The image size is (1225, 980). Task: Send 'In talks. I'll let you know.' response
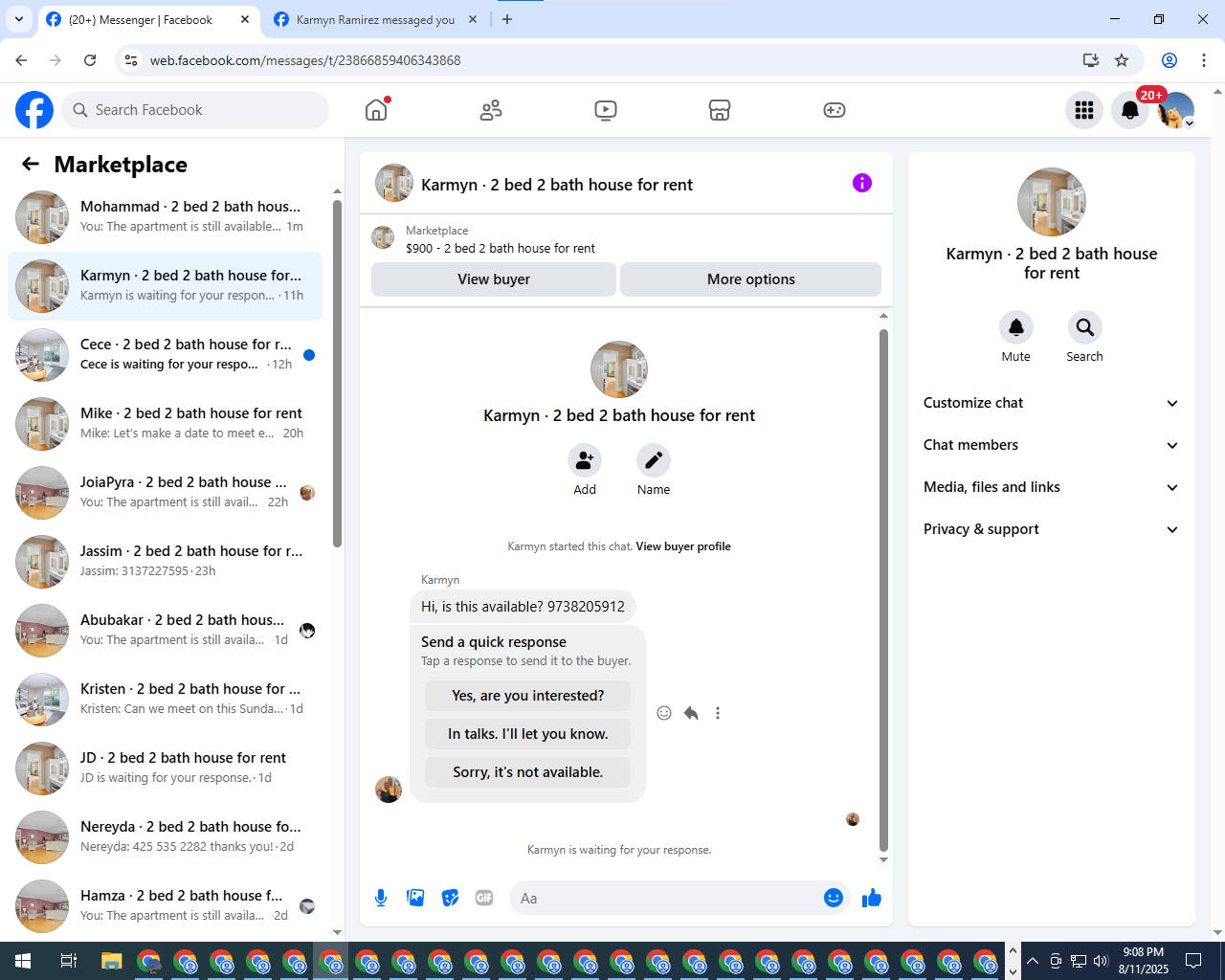528,734
